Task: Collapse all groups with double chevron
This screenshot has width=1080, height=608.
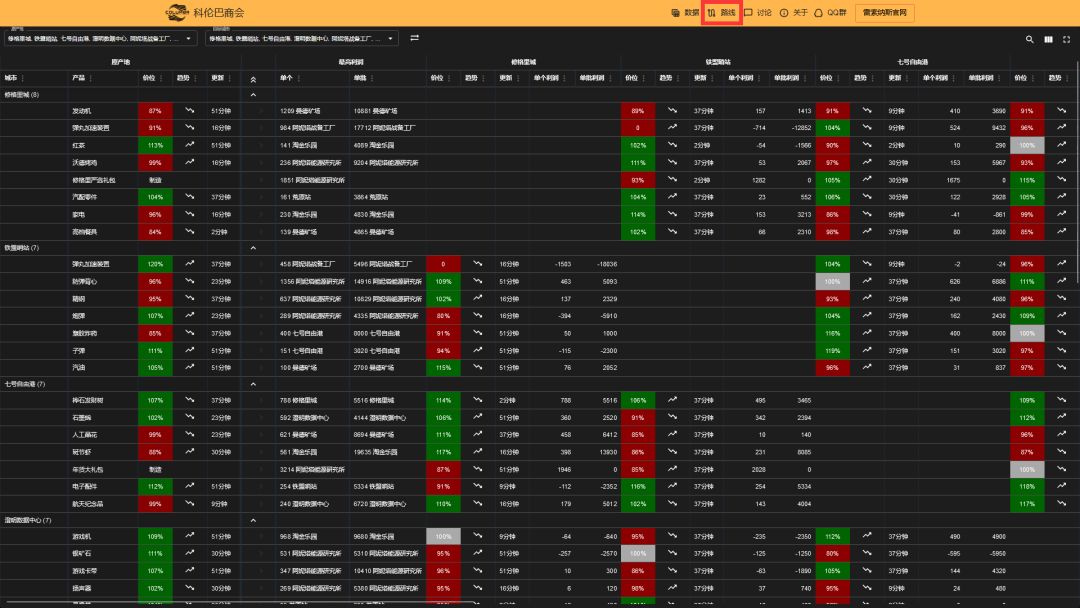Action: (253, 78)
